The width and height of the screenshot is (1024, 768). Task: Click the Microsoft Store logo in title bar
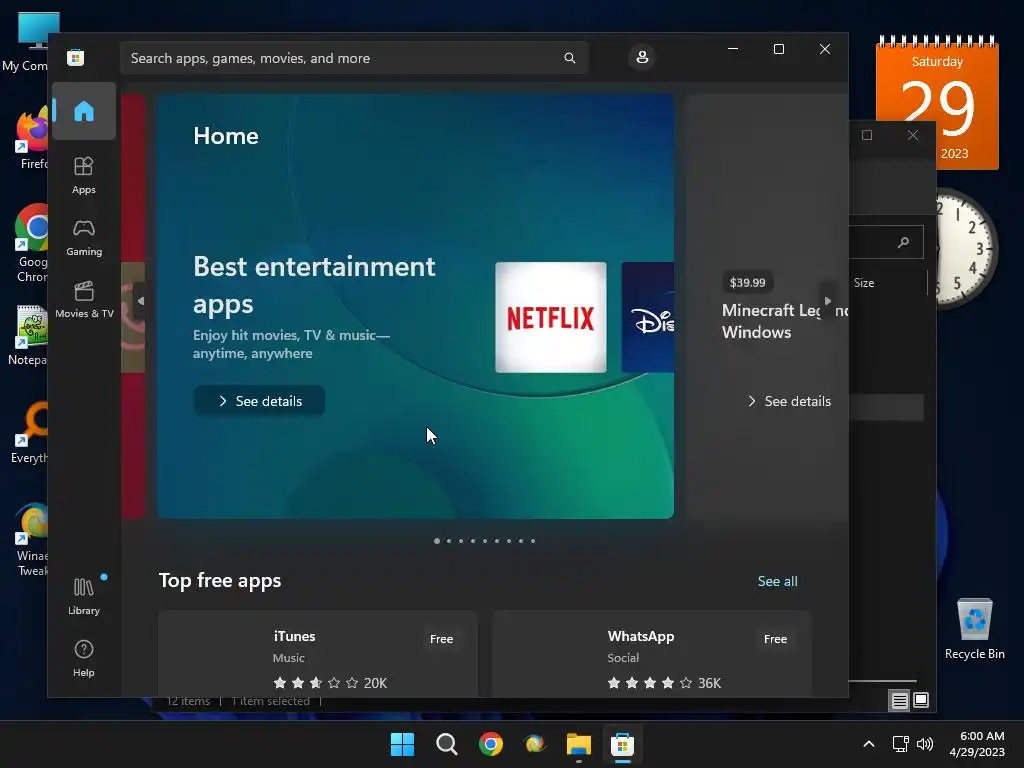tap(76, 57)
